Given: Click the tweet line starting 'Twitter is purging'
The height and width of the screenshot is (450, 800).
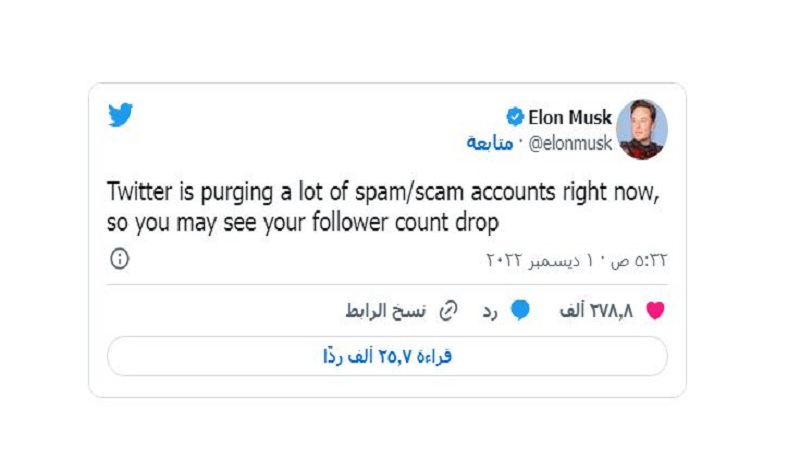Looking at the screenshot, I should pos(383,193).
